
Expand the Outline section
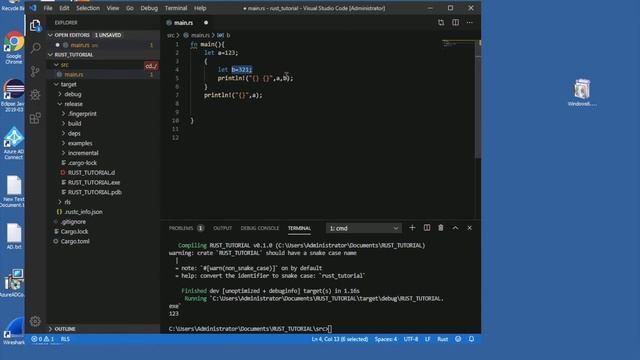50,329
